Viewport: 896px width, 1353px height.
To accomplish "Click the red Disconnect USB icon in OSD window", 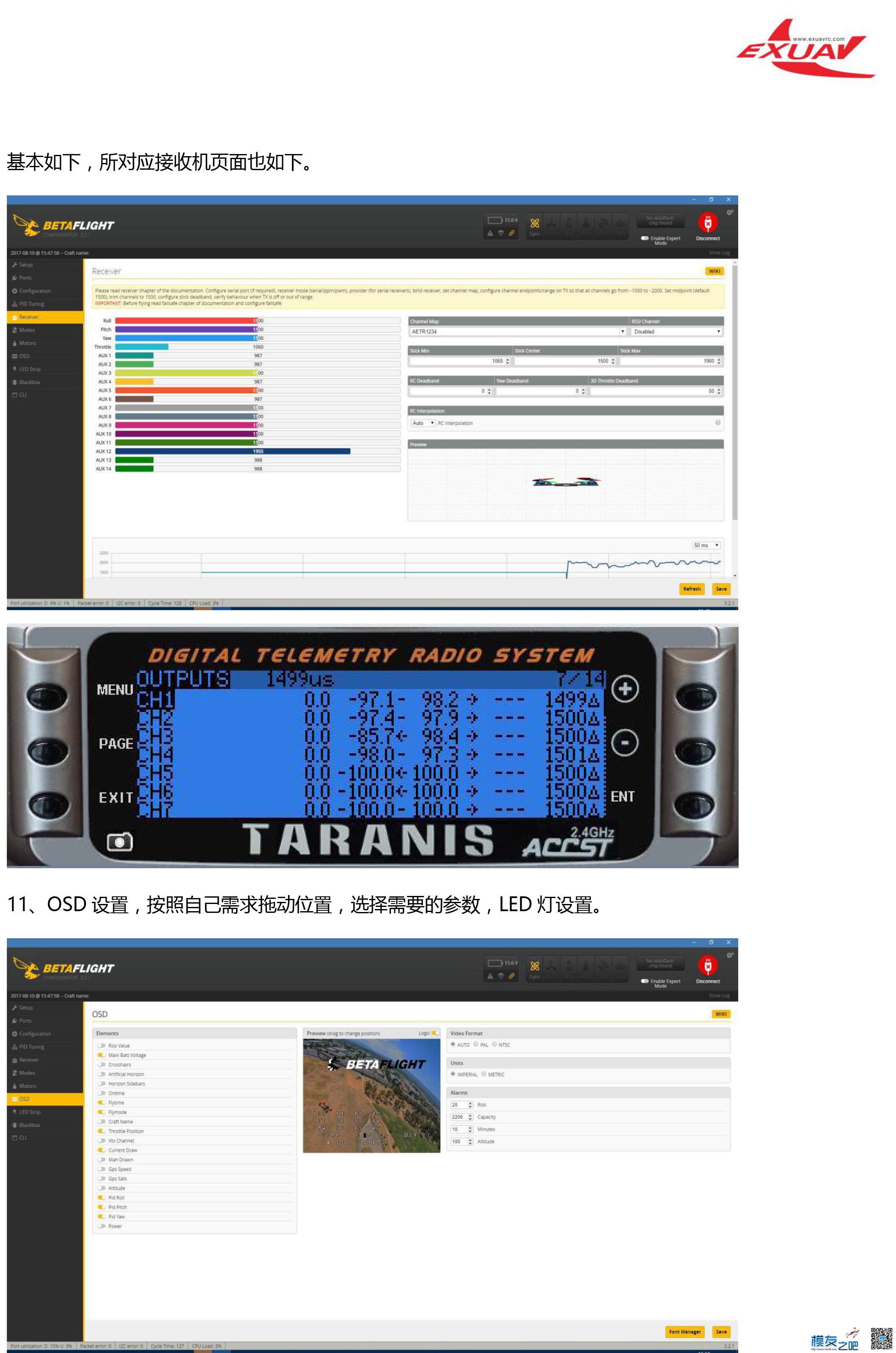I will pos(707,965).
